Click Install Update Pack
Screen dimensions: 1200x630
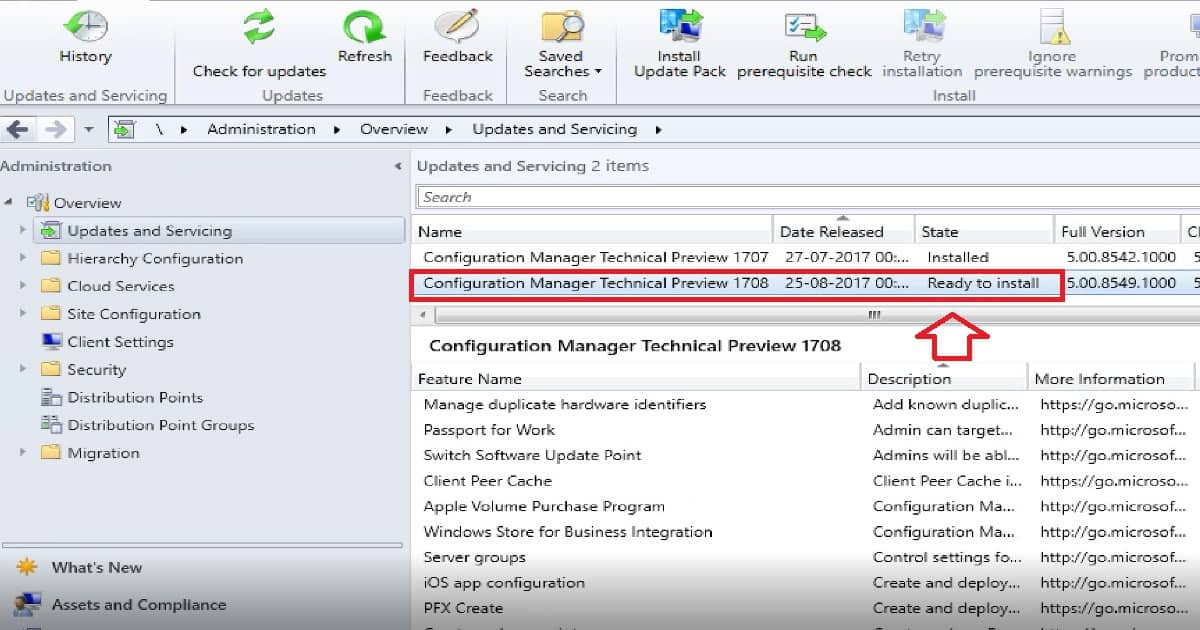pos(680,45)
